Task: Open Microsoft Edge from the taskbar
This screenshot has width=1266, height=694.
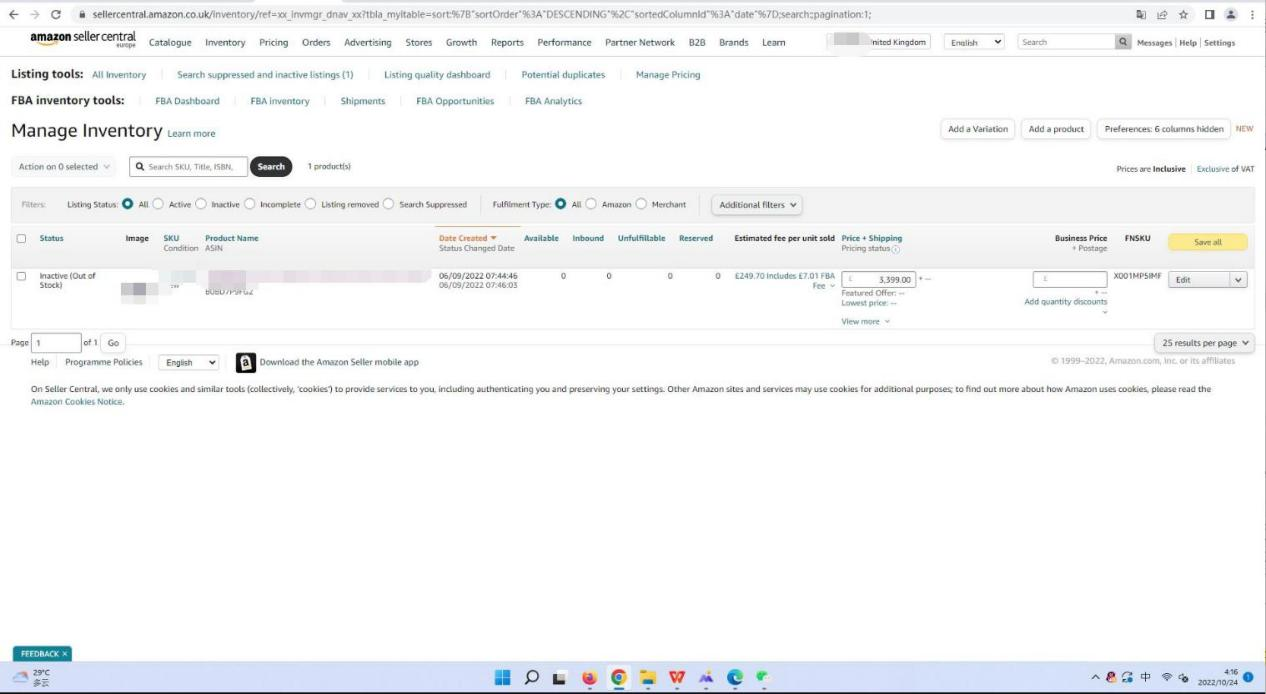Action: pos(735,677)
